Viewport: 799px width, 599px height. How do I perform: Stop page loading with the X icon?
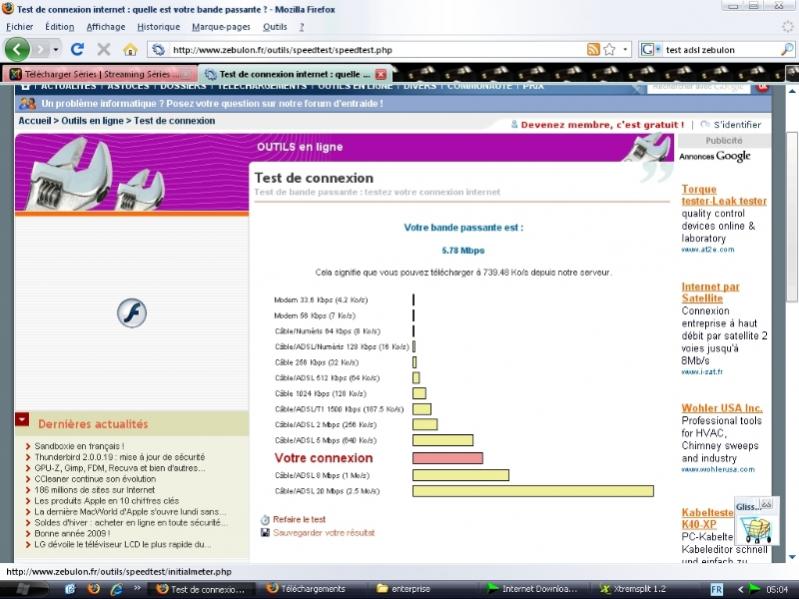pyautogui.click(x=103, y=49)
